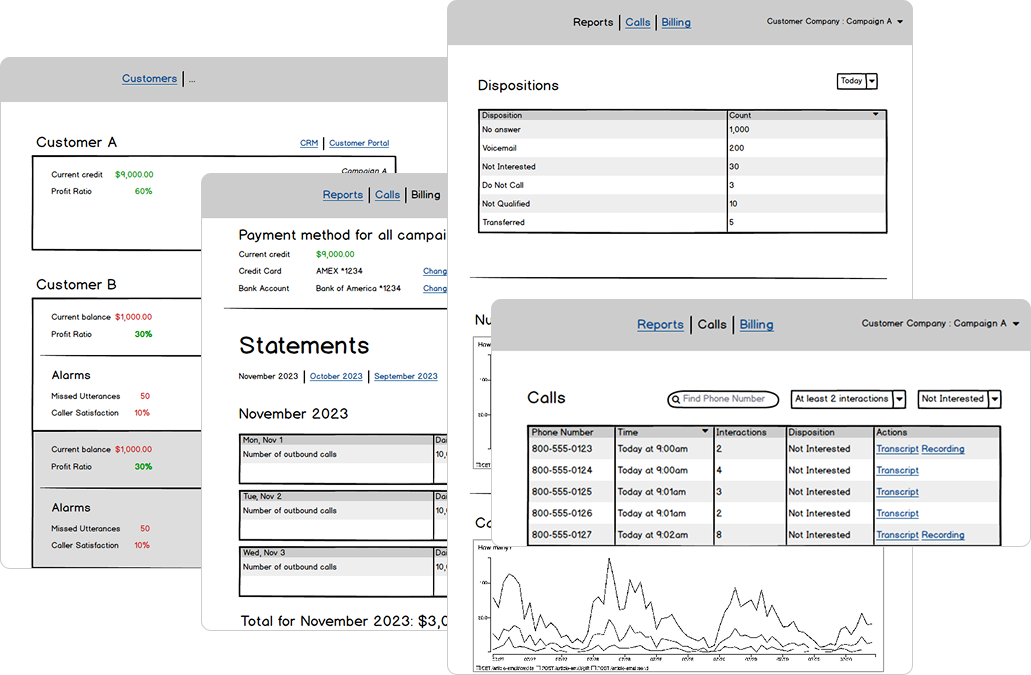Type in the Find Phone Number field

[728, 399]
